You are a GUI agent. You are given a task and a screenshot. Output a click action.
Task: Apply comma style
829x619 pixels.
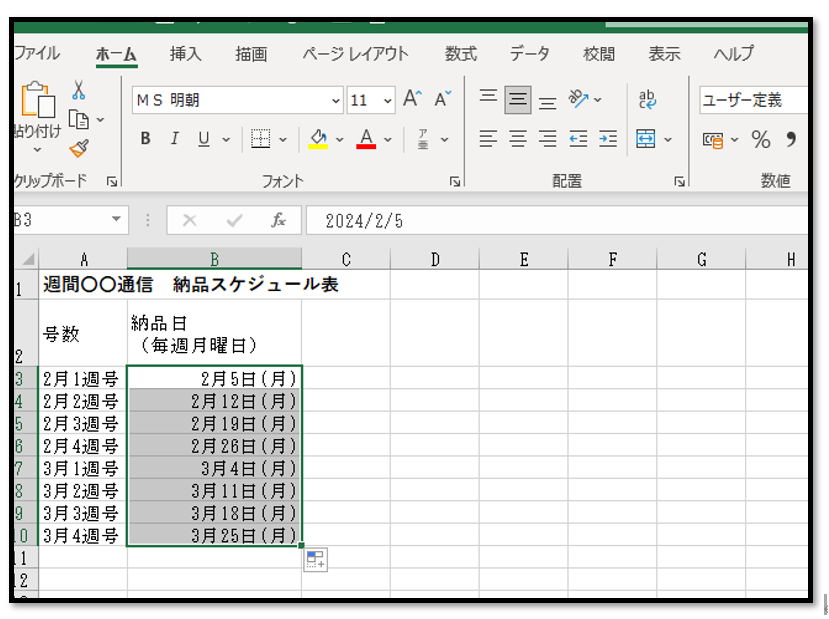click(x=791, y=140)
